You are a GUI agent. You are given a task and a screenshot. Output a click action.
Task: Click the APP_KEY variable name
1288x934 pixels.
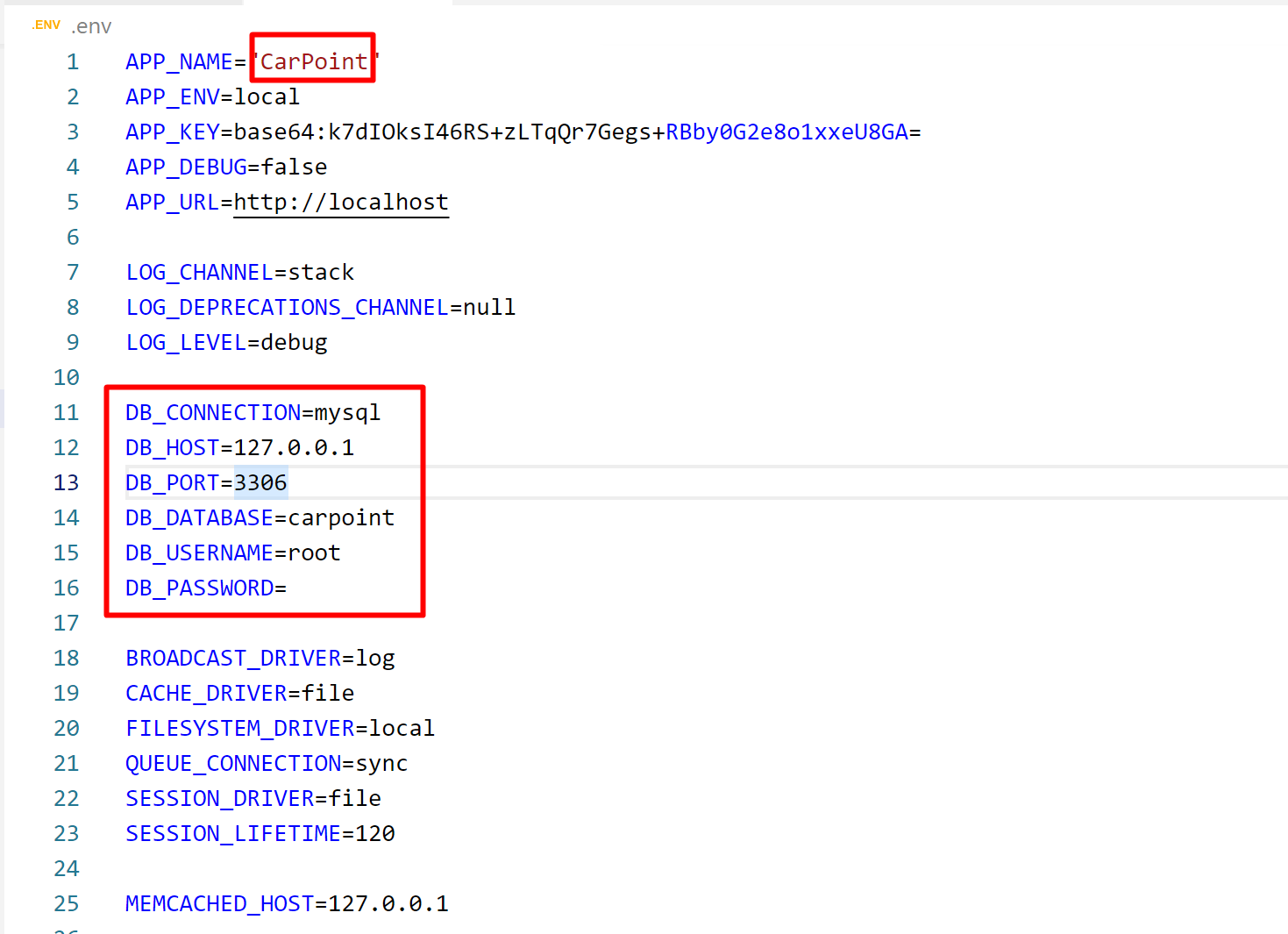click(172, 132)
